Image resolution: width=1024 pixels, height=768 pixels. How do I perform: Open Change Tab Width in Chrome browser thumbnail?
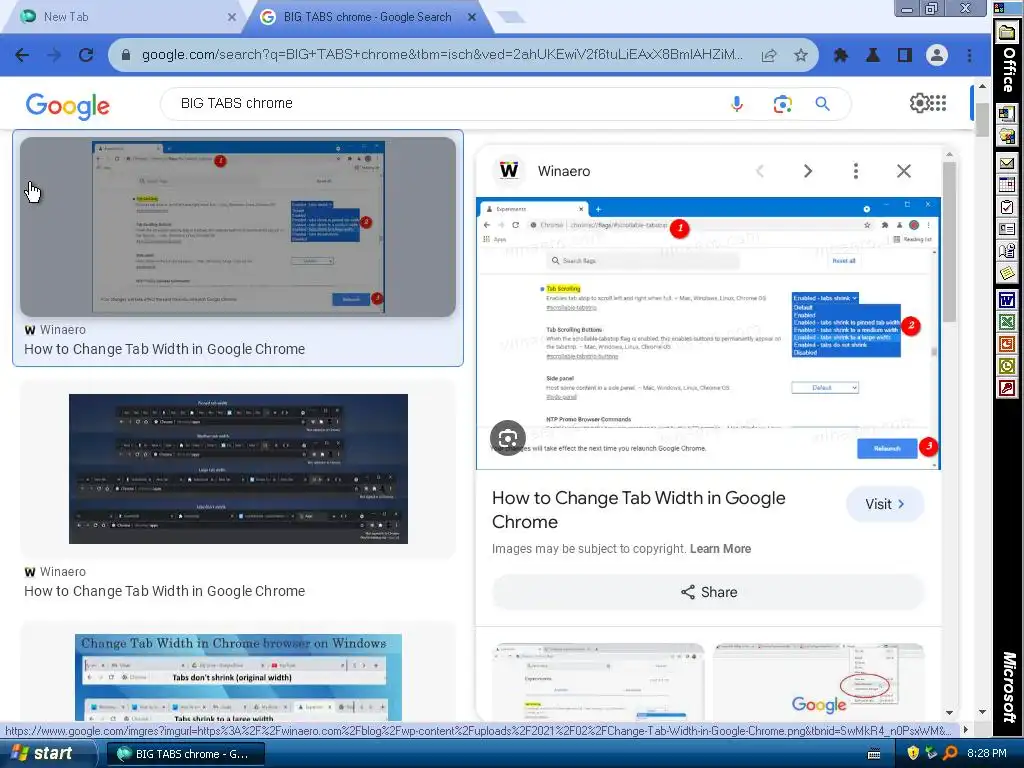coord(238,677)
